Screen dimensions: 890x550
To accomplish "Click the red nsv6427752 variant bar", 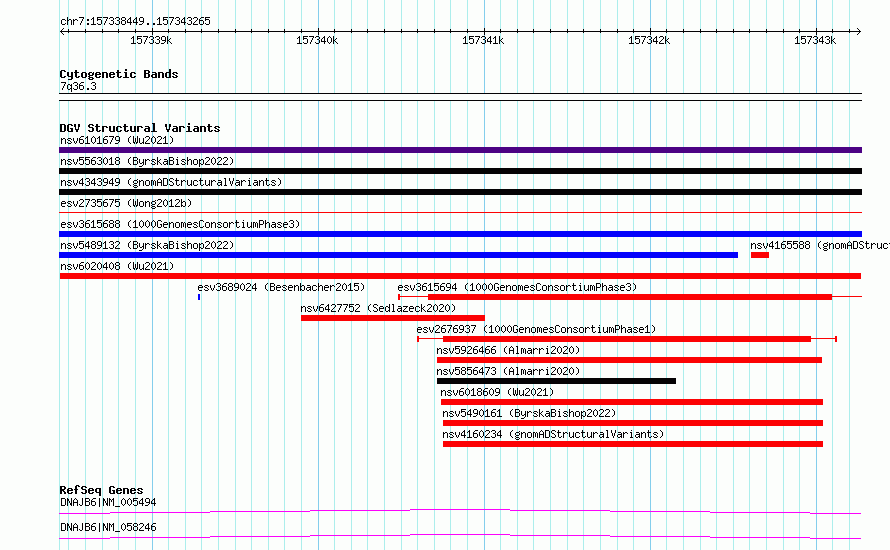I will coord(393,318).
